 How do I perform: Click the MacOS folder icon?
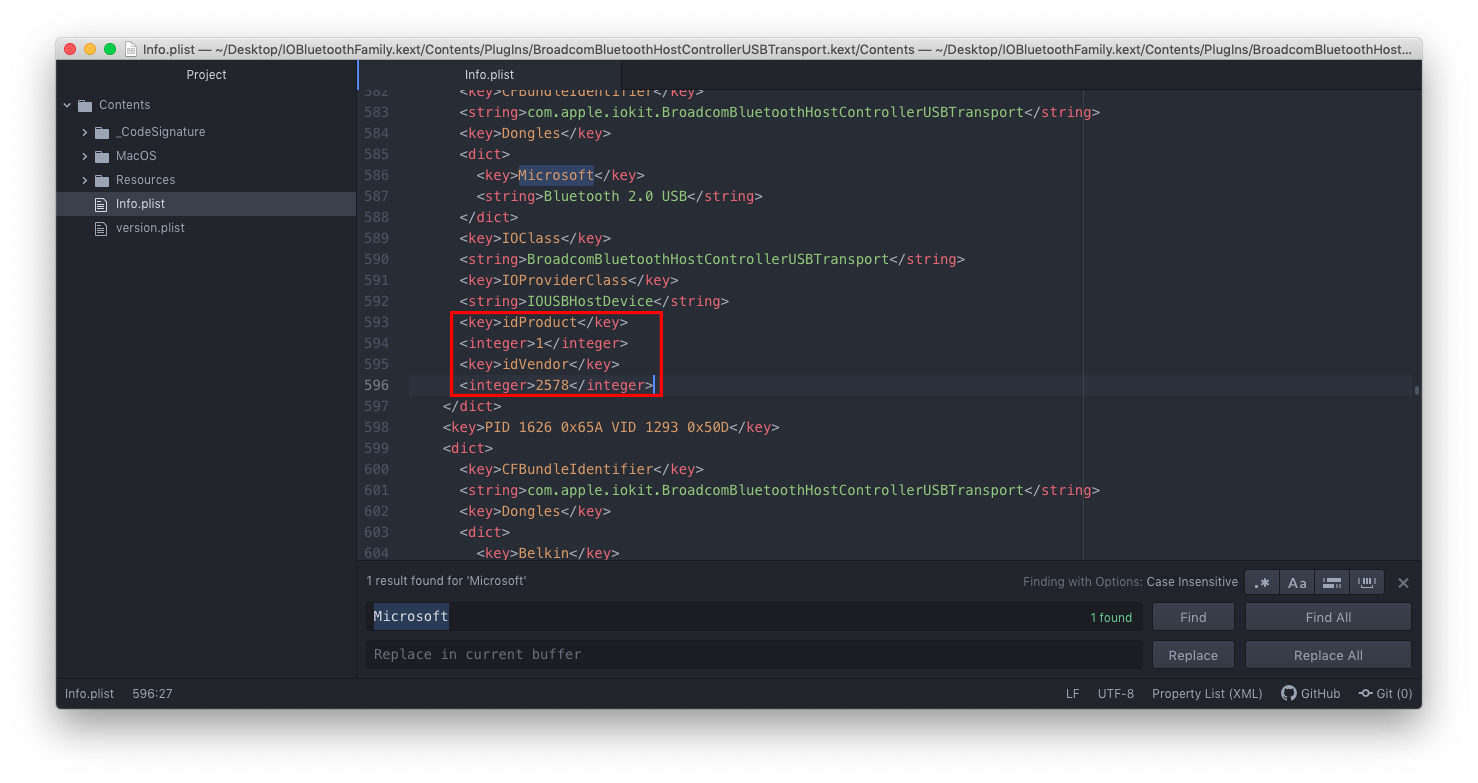(102, 156)
